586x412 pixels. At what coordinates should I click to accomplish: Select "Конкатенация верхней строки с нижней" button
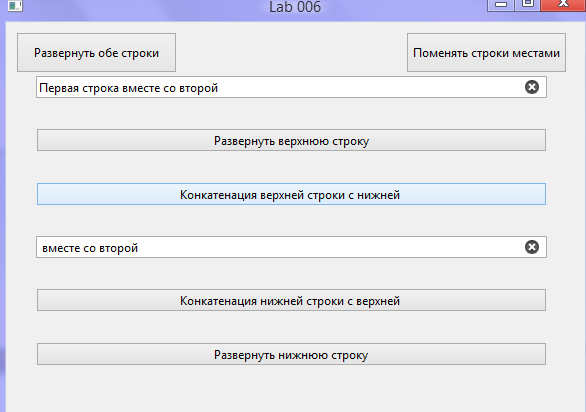pyautogui.click(x=291, y=194)
